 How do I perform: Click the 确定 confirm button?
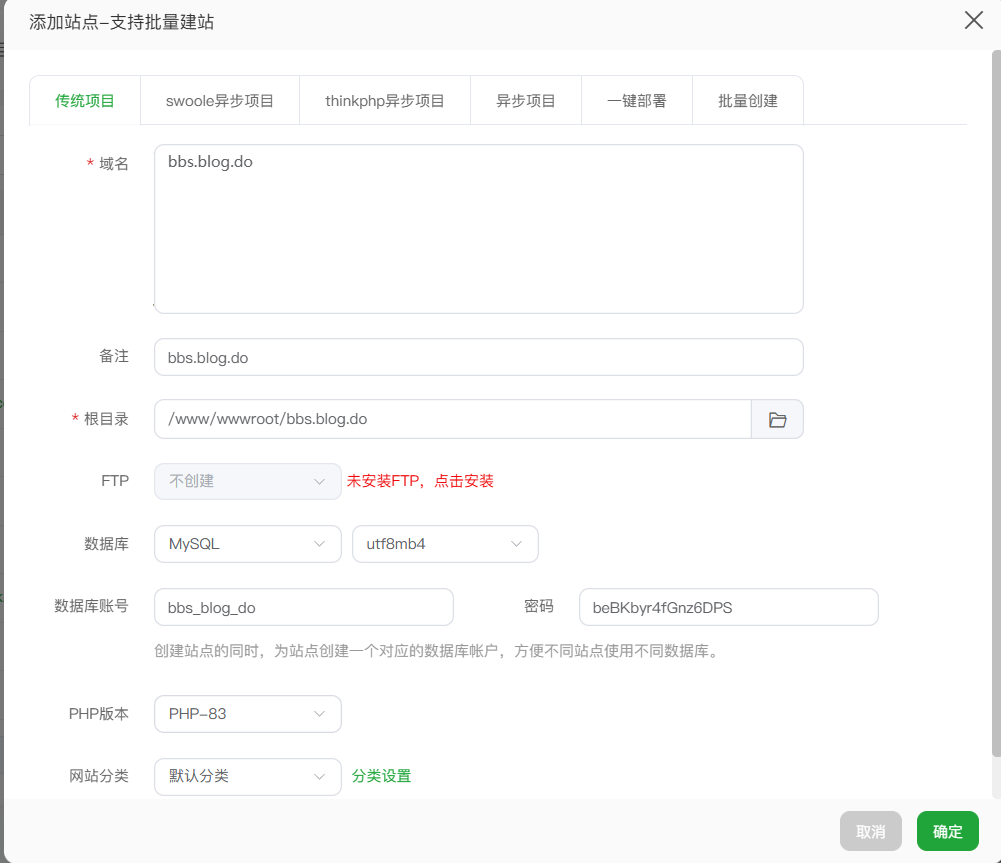pos(947,831)
